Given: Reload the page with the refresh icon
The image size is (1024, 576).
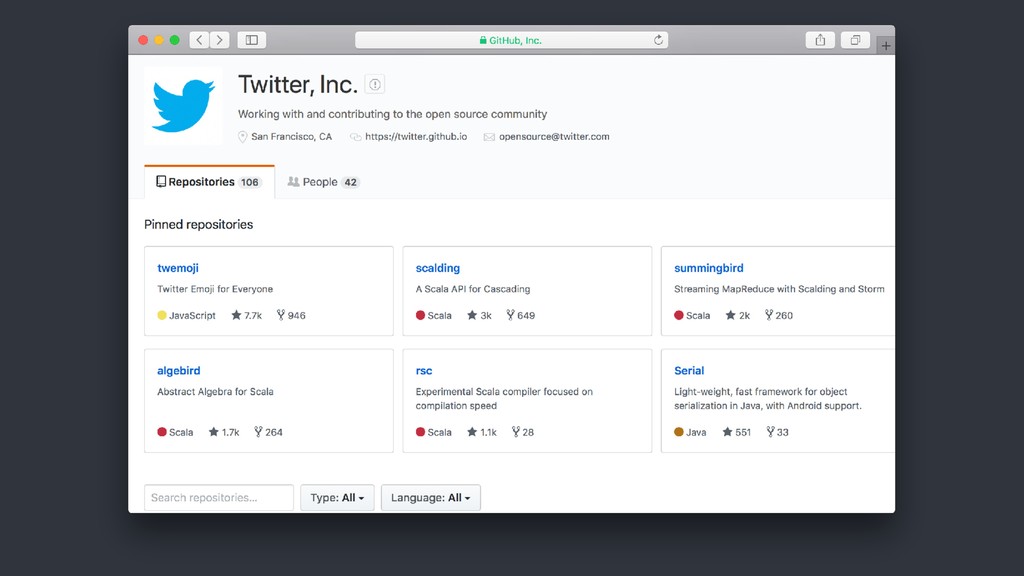Looking at the screenshot, I should click(x=658, y=40).
